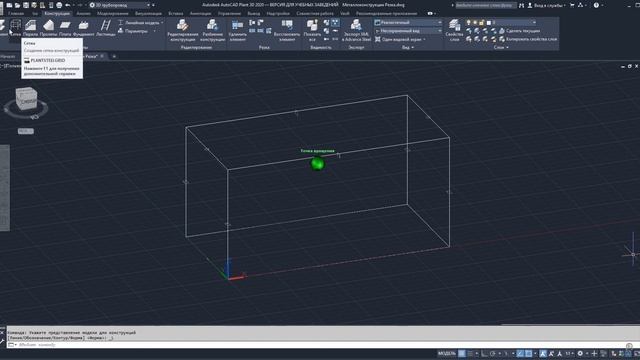Click the white layer color swatch
This screenshot has height=360, width=640.
point(489,22)
